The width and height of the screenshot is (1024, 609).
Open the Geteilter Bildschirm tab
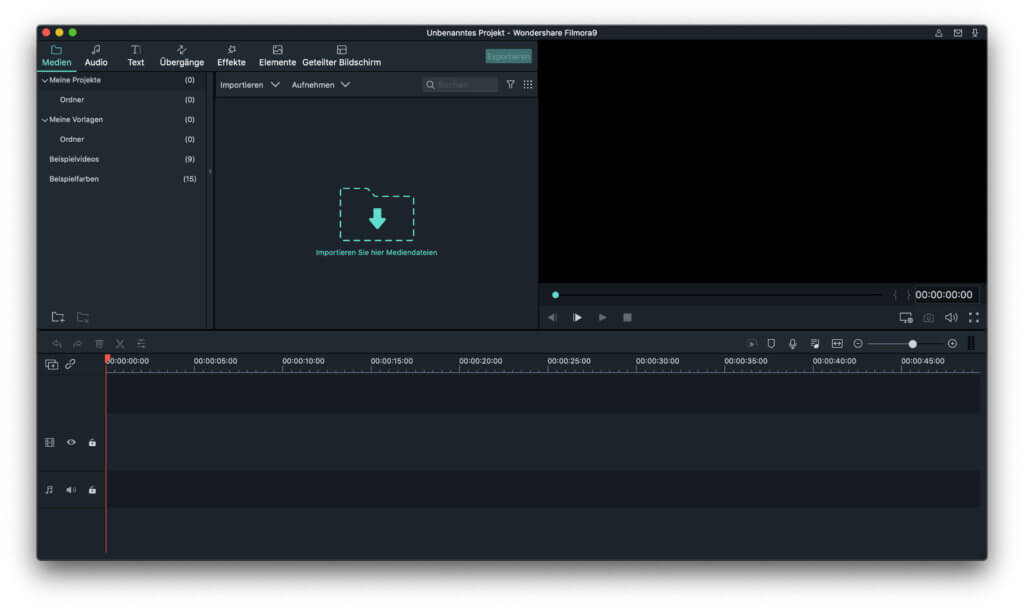(341, 56)
